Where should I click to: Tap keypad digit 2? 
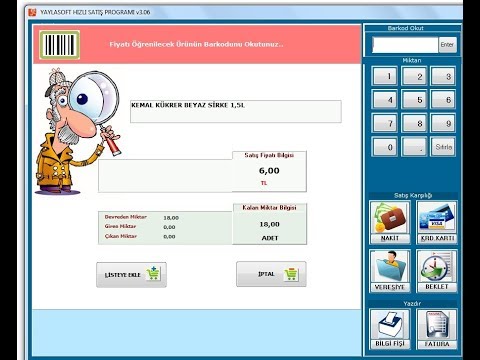tap(414, 76)
